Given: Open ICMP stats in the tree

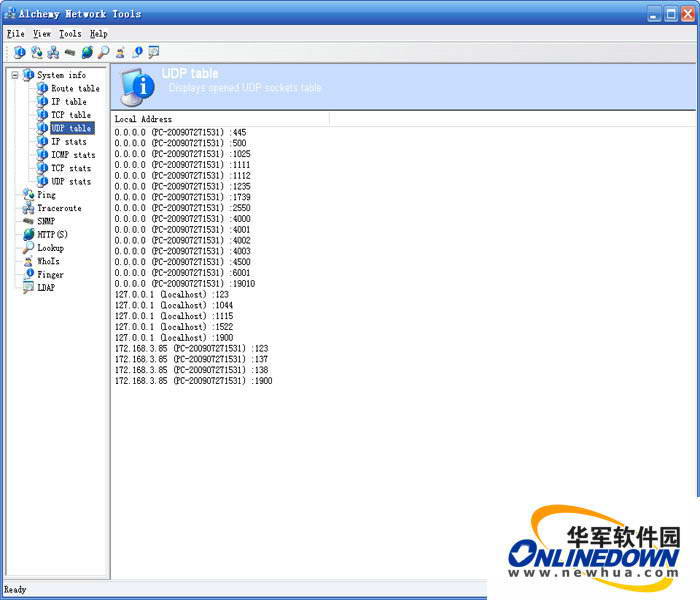Looking at the screenshot, I should [73, 155].
